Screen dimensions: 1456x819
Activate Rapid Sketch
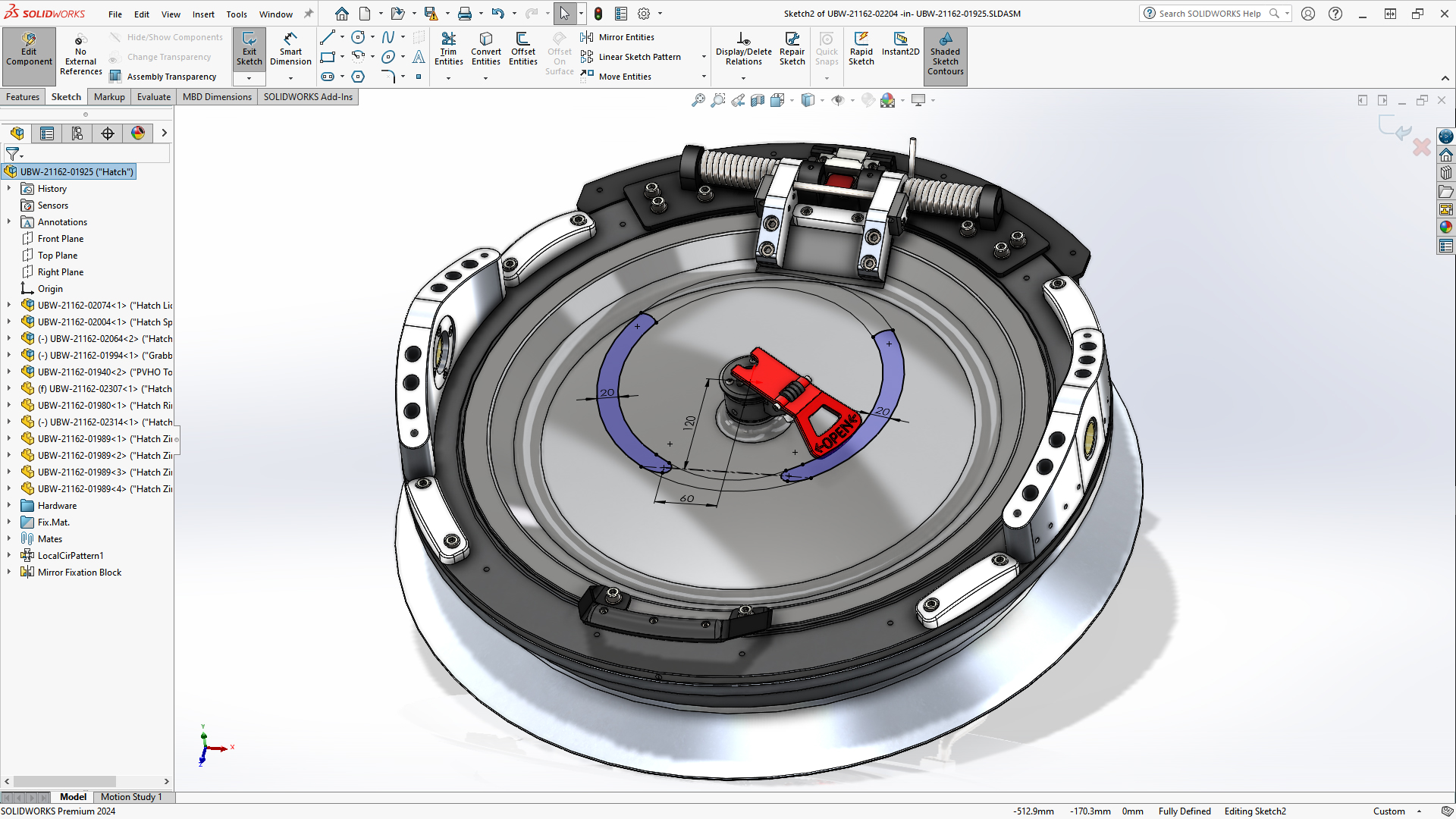tap(861, 50)
